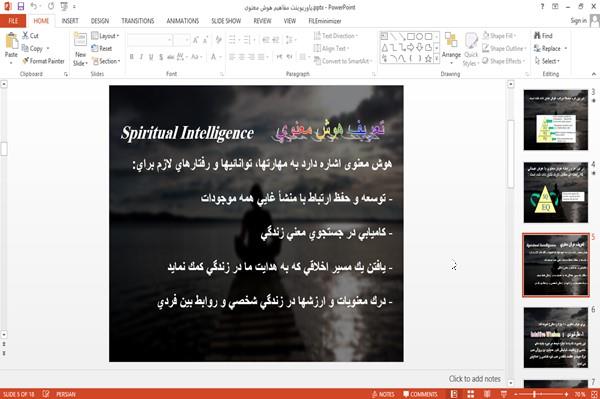Image resolution: width=600 pixels, height=399 pixels.
Task: Click the Find icon in Editing
Action: point(543,36)
